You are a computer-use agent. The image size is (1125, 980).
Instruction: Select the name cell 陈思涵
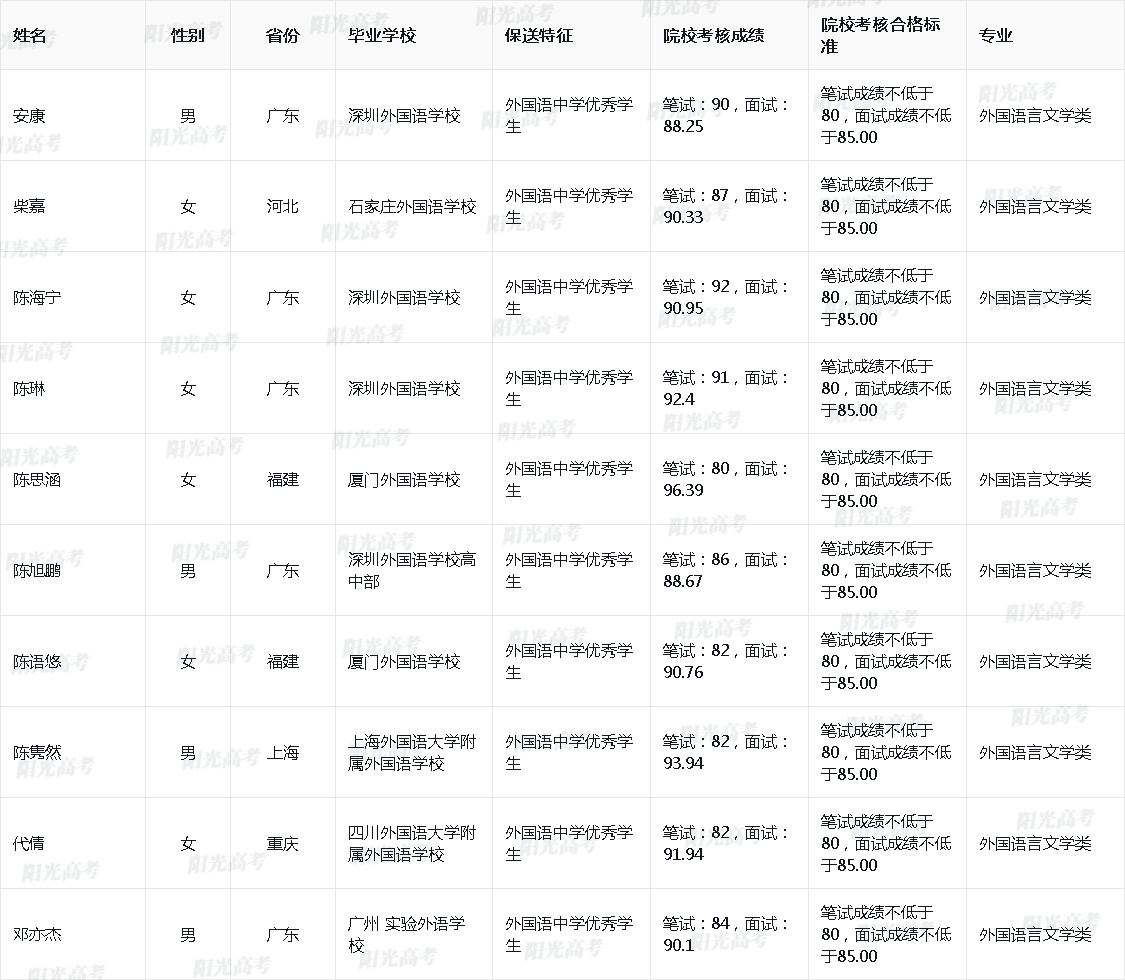pyautogui.click(x=37, y=479)
